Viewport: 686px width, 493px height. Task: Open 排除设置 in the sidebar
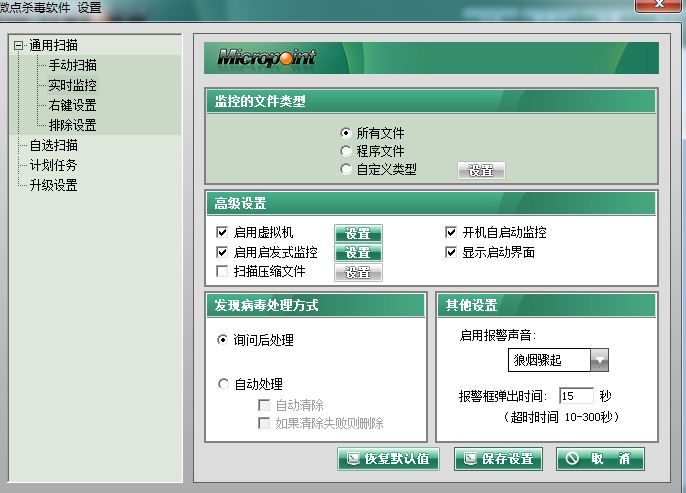pyautogui.click(x=72, y=125)
